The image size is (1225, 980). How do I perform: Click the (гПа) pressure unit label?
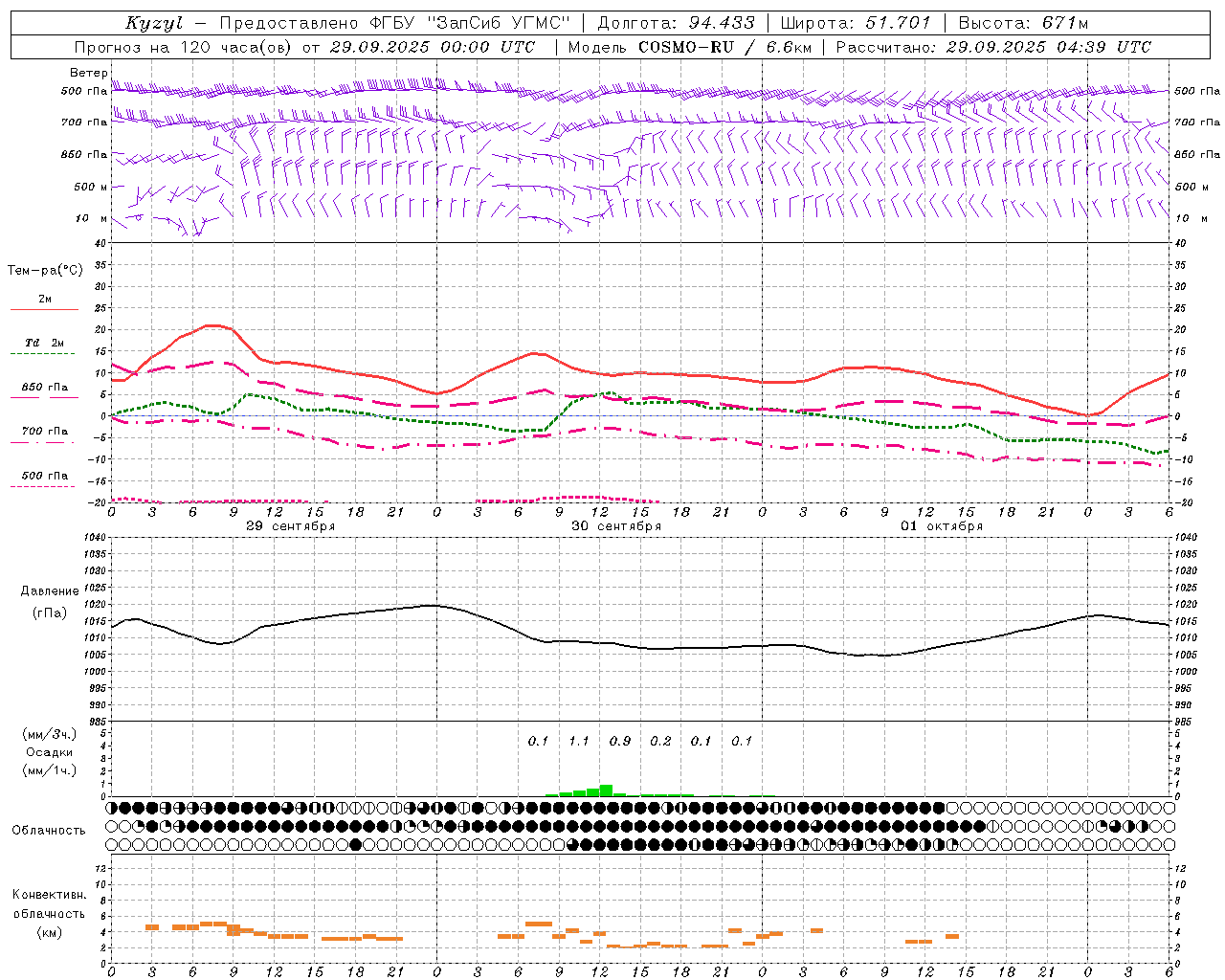[x=50, y=612]
